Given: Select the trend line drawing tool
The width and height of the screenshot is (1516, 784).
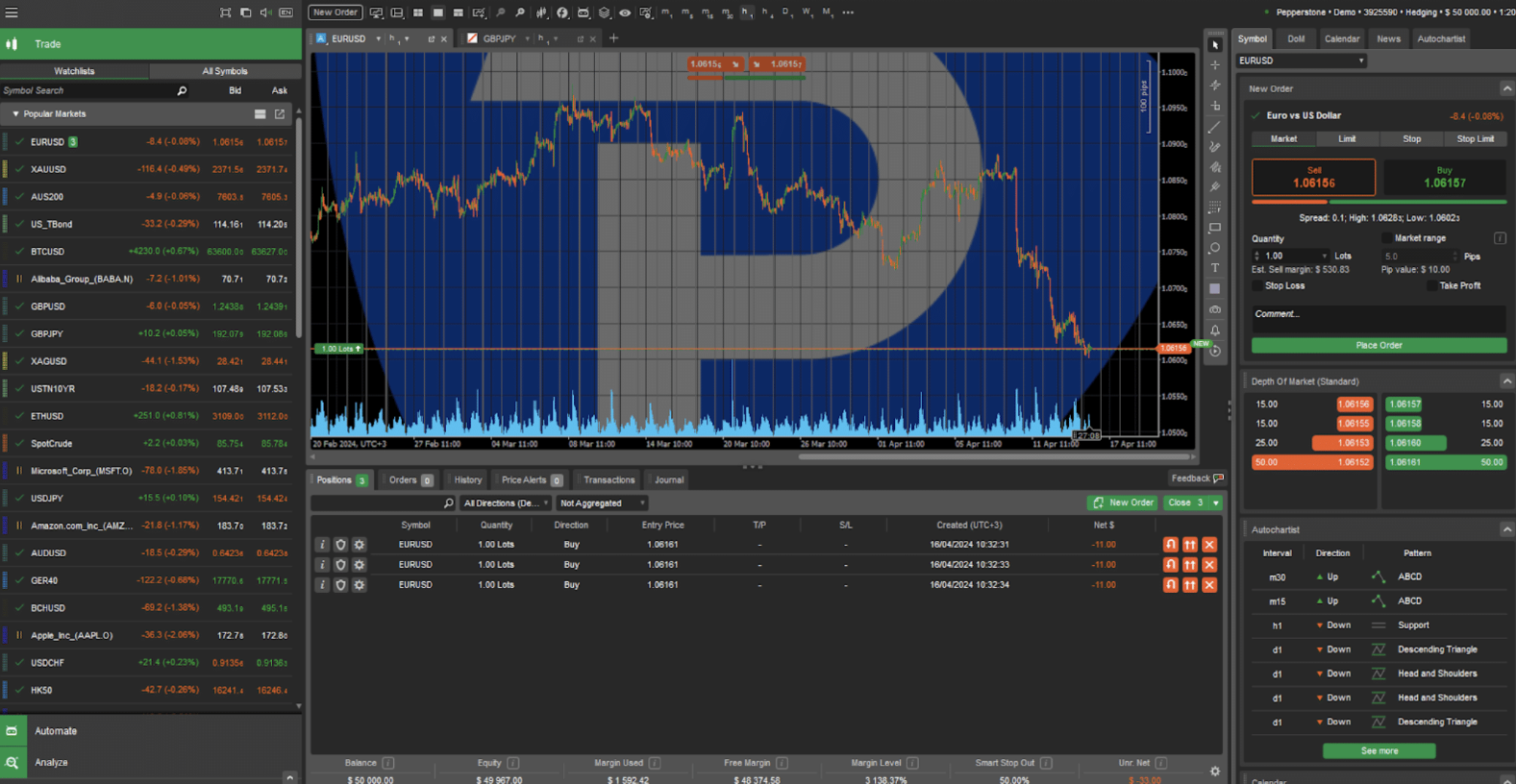Looking at the screenshot, I should tap(1215, 127).
